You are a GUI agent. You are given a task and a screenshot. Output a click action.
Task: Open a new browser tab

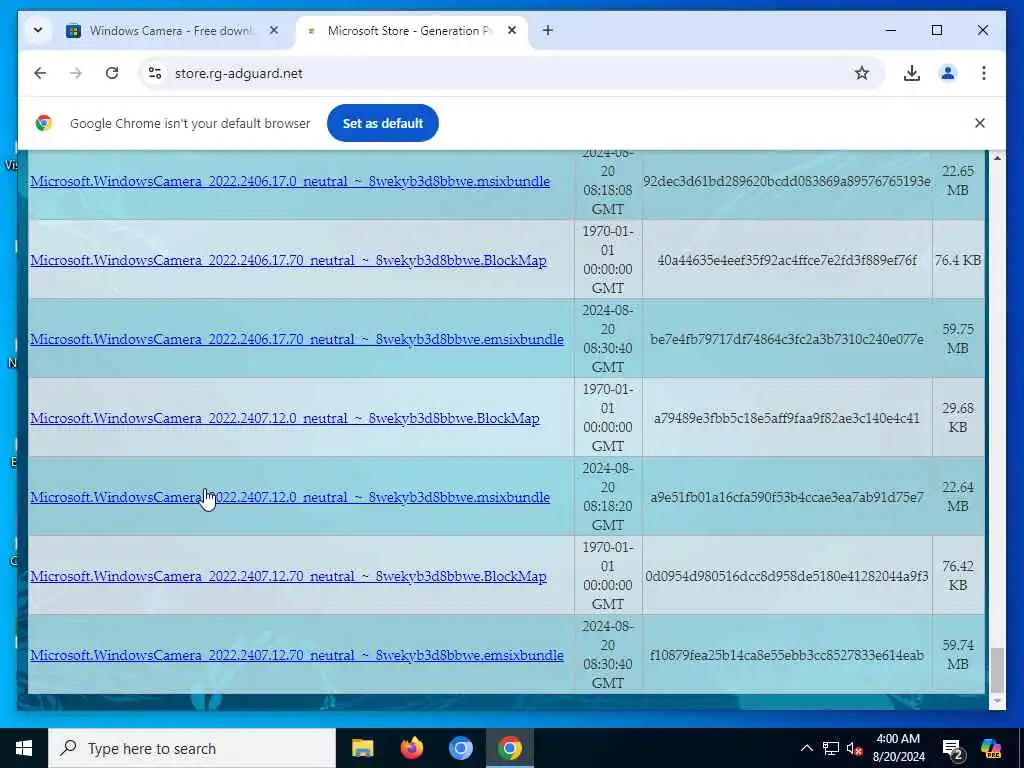[x=548, y=31]
